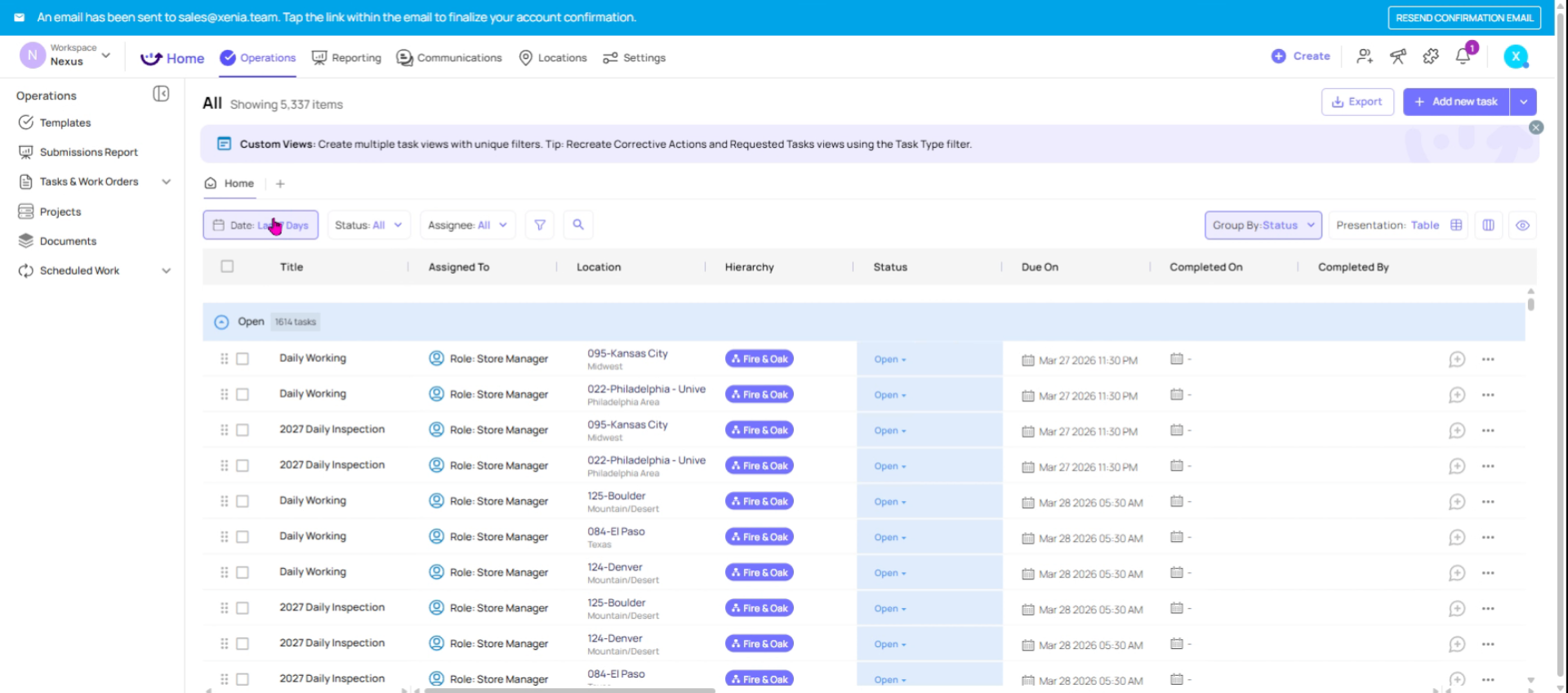Open the telescope explore icon
This screenshot has height=693, width=1568.
(x=1398, y=56)
